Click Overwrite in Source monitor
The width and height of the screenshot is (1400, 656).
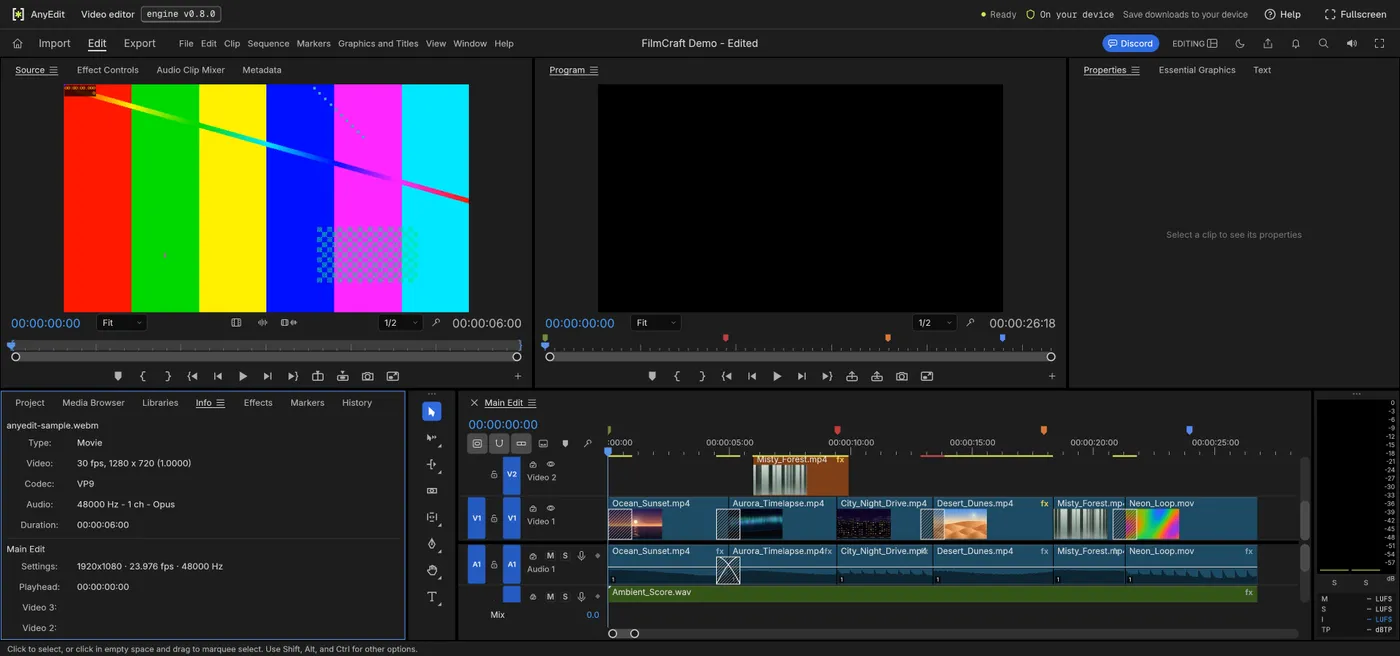coord(343,376)
